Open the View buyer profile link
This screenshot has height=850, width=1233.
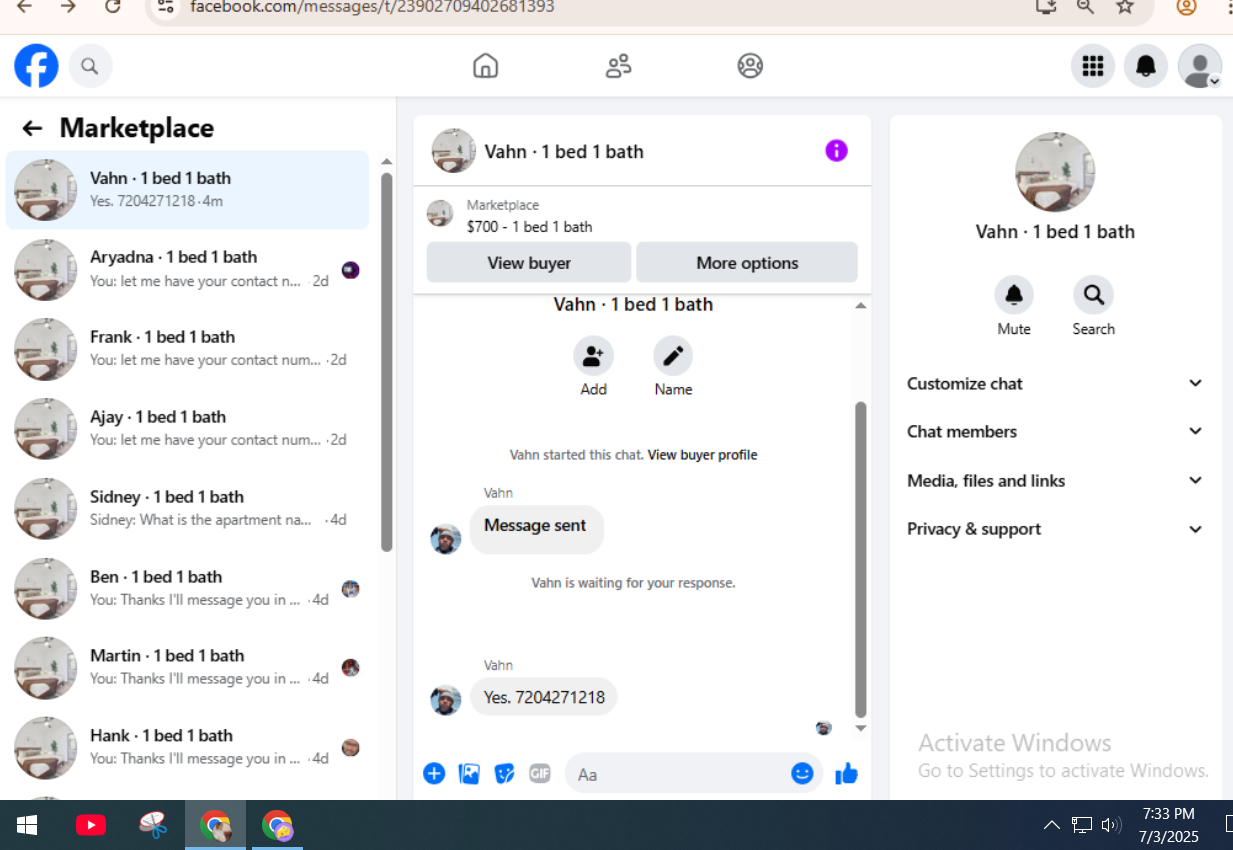pos(702,455)
